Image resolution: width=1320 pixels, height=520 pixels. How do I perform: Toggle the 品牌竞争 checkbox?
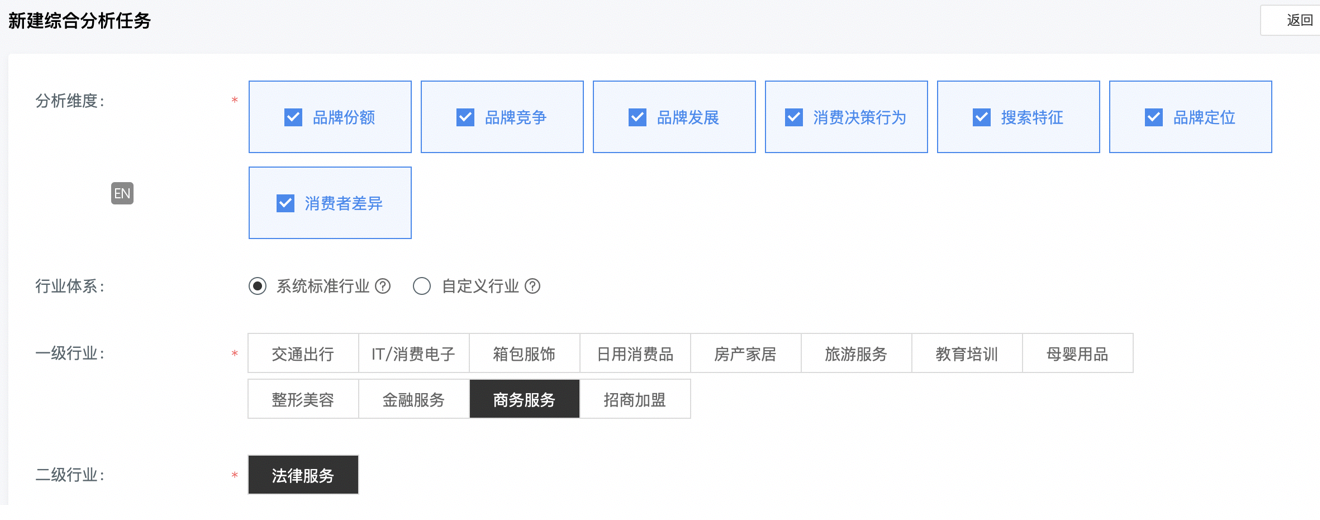[465, 117]
